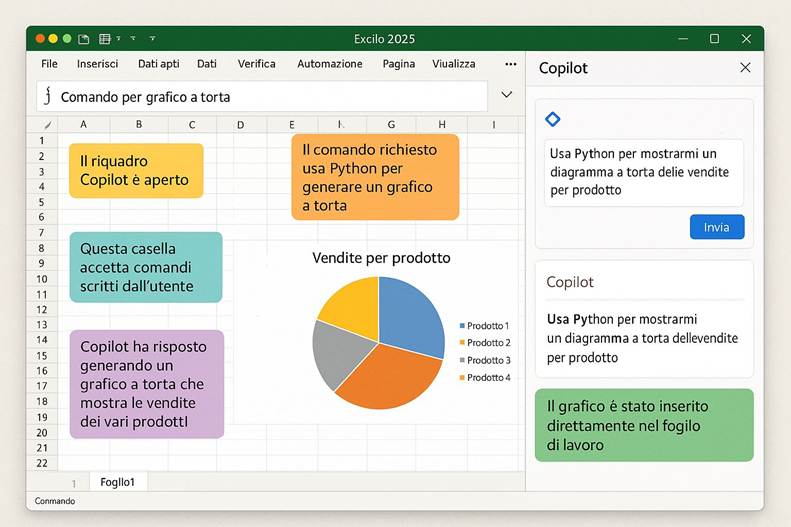This screenshot has height=527, width=791.
Task: Click the teal note 'Questa casella accetta comandi'
Action: pyautogui.click(x=146, y=267)
